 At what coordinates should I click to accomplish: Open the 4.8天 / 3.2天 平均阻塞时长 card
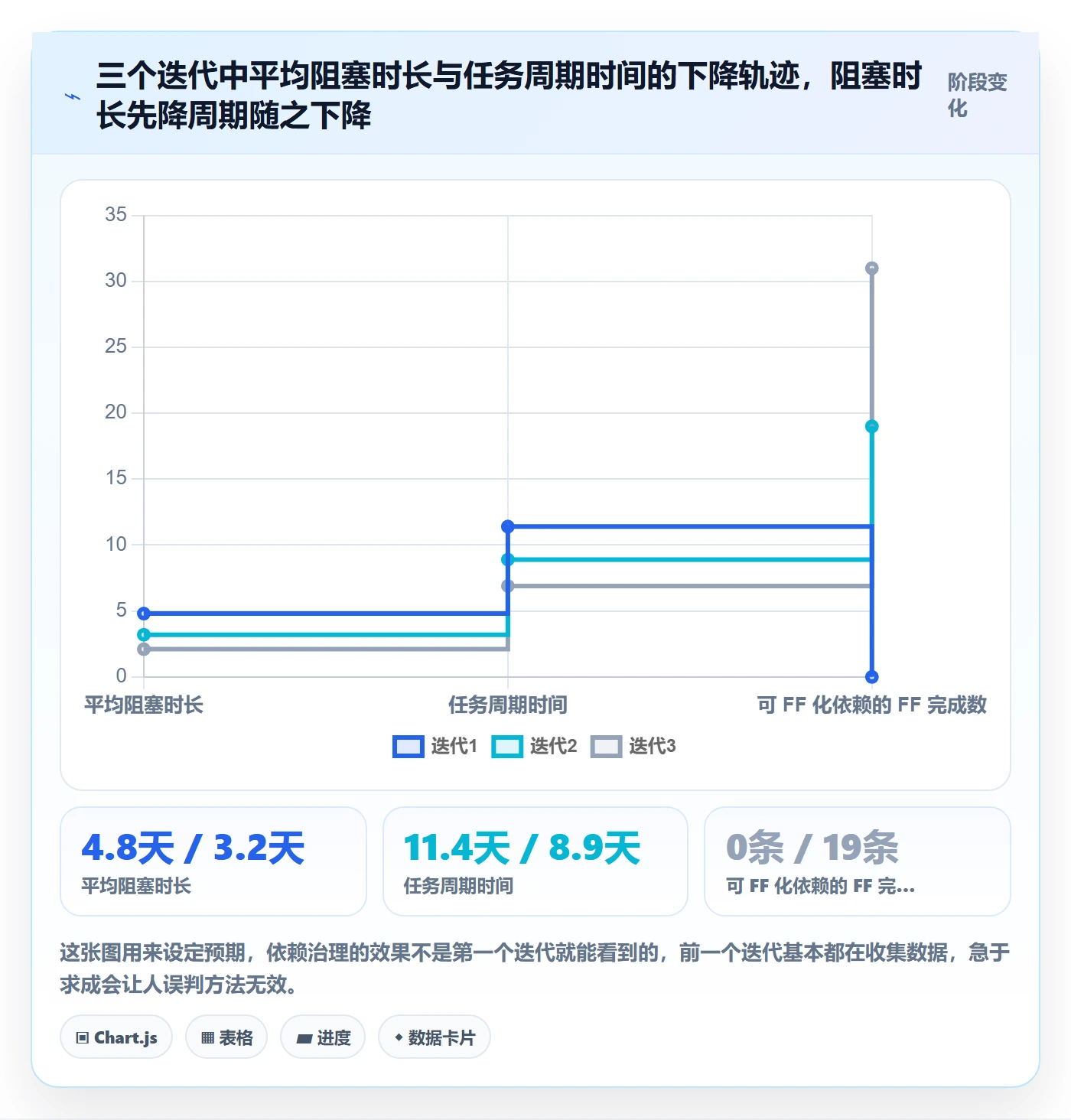coord(213,861)
